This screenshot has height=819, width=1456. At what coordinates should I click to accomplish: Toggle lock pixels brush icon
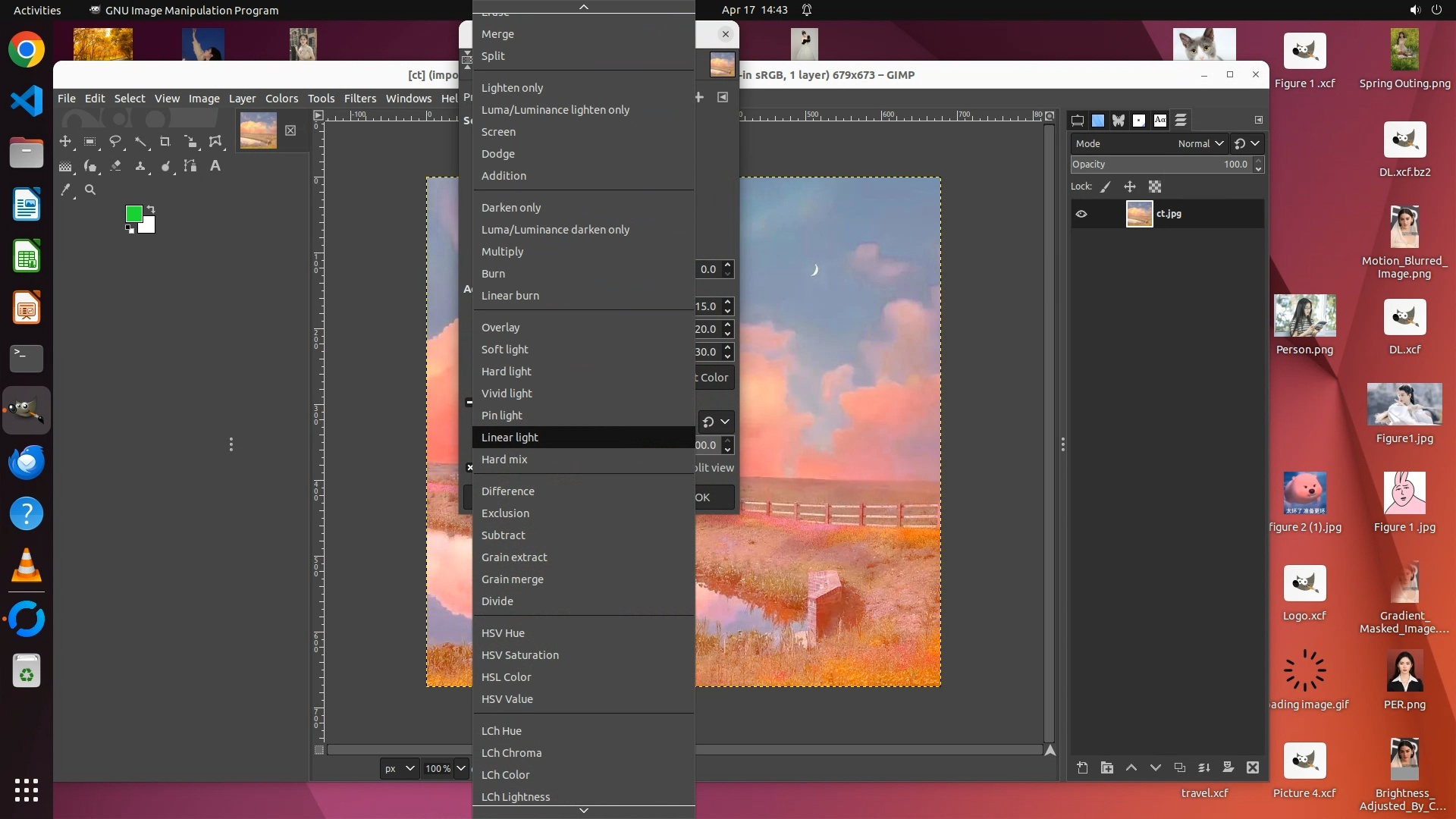click(1106, 187)
